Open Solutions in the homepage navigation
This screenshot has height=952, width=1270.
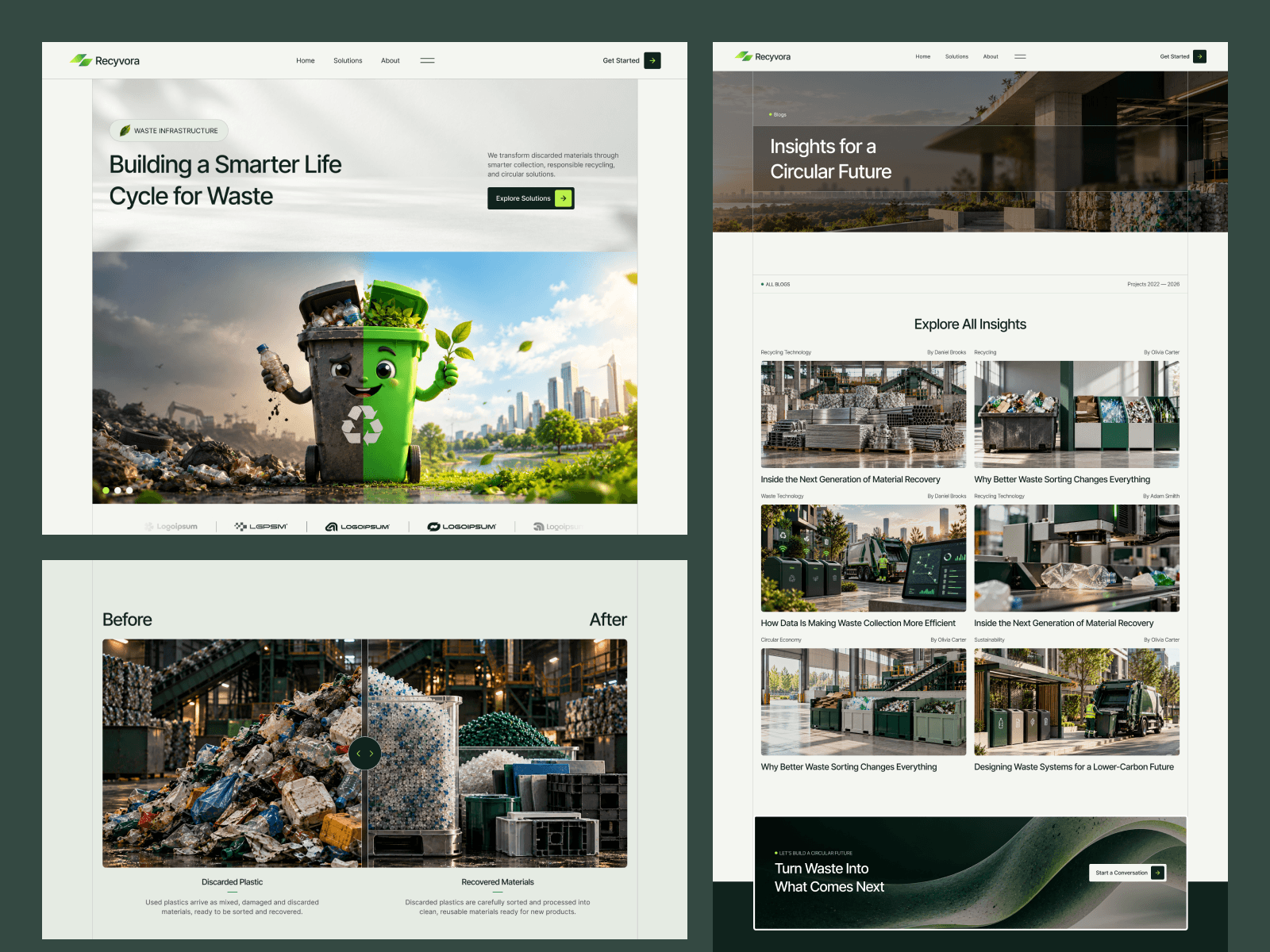(348, 60)
